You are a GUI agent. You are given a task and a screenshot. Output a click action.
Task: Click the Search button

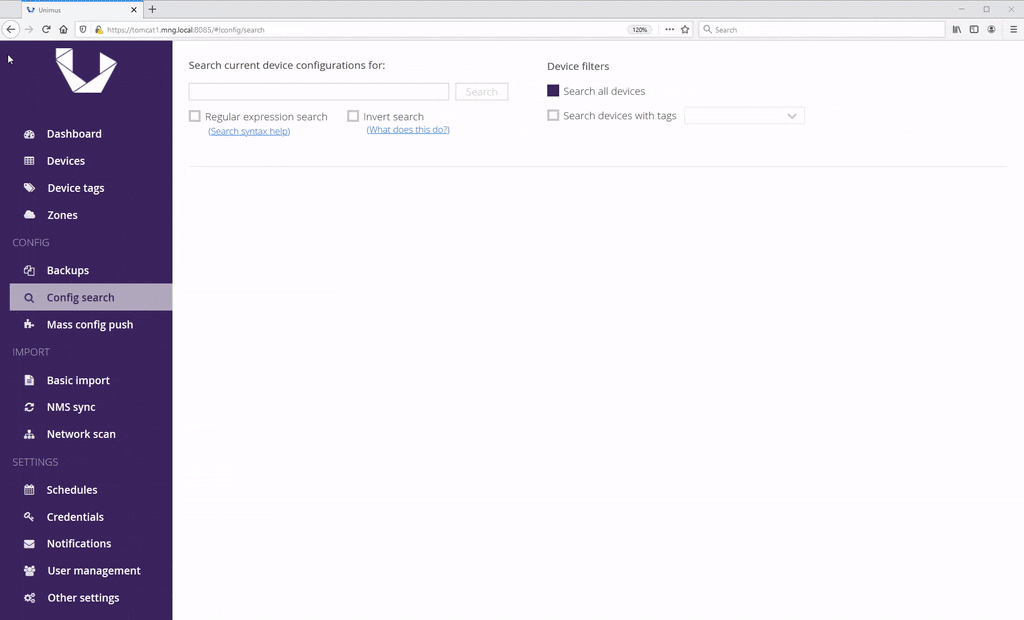[x=481, y=91]
